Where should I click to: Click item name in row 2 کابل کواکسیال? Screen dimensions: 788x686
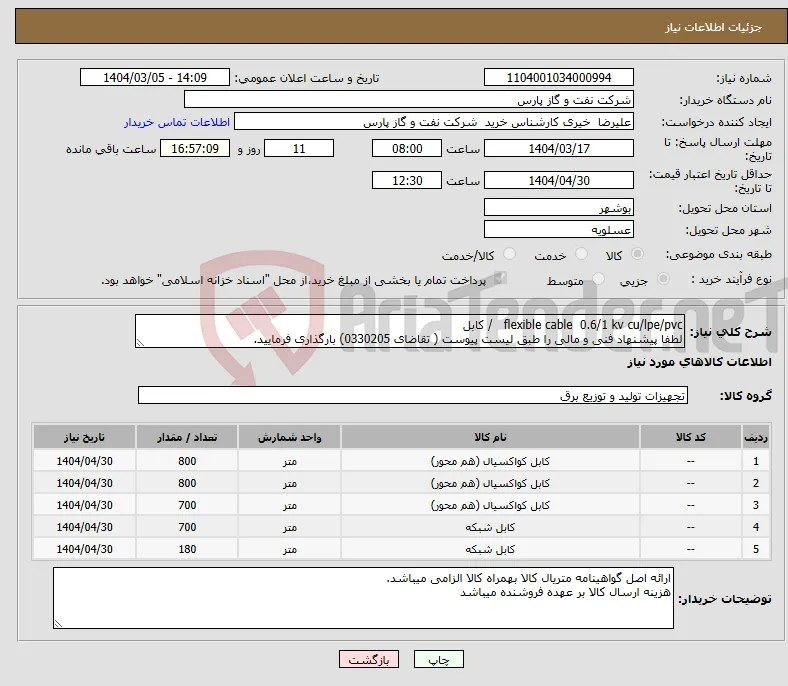(490, 483)
